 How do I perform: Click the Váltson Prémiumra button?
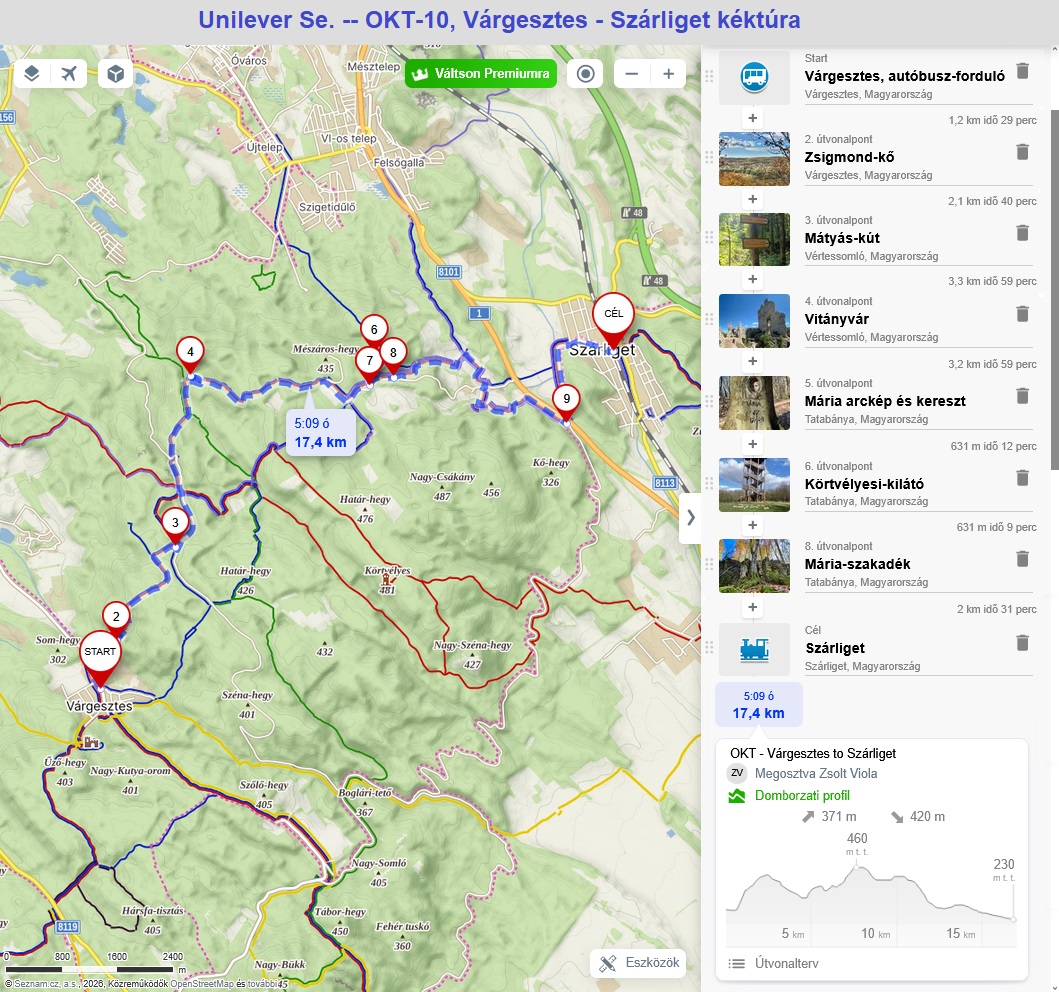click(480, 74)
